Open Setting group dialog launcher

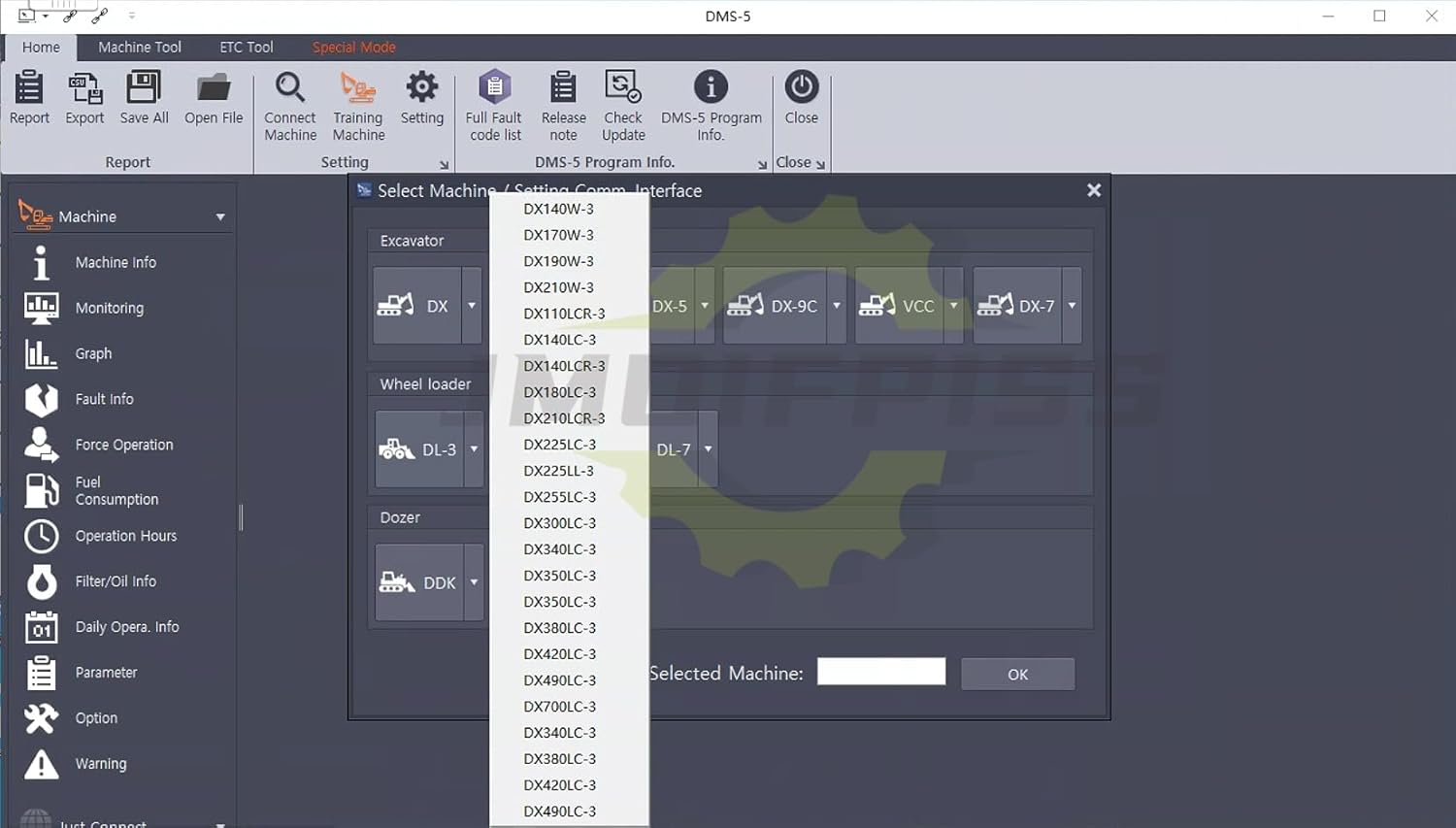click(x=444, y=165)
